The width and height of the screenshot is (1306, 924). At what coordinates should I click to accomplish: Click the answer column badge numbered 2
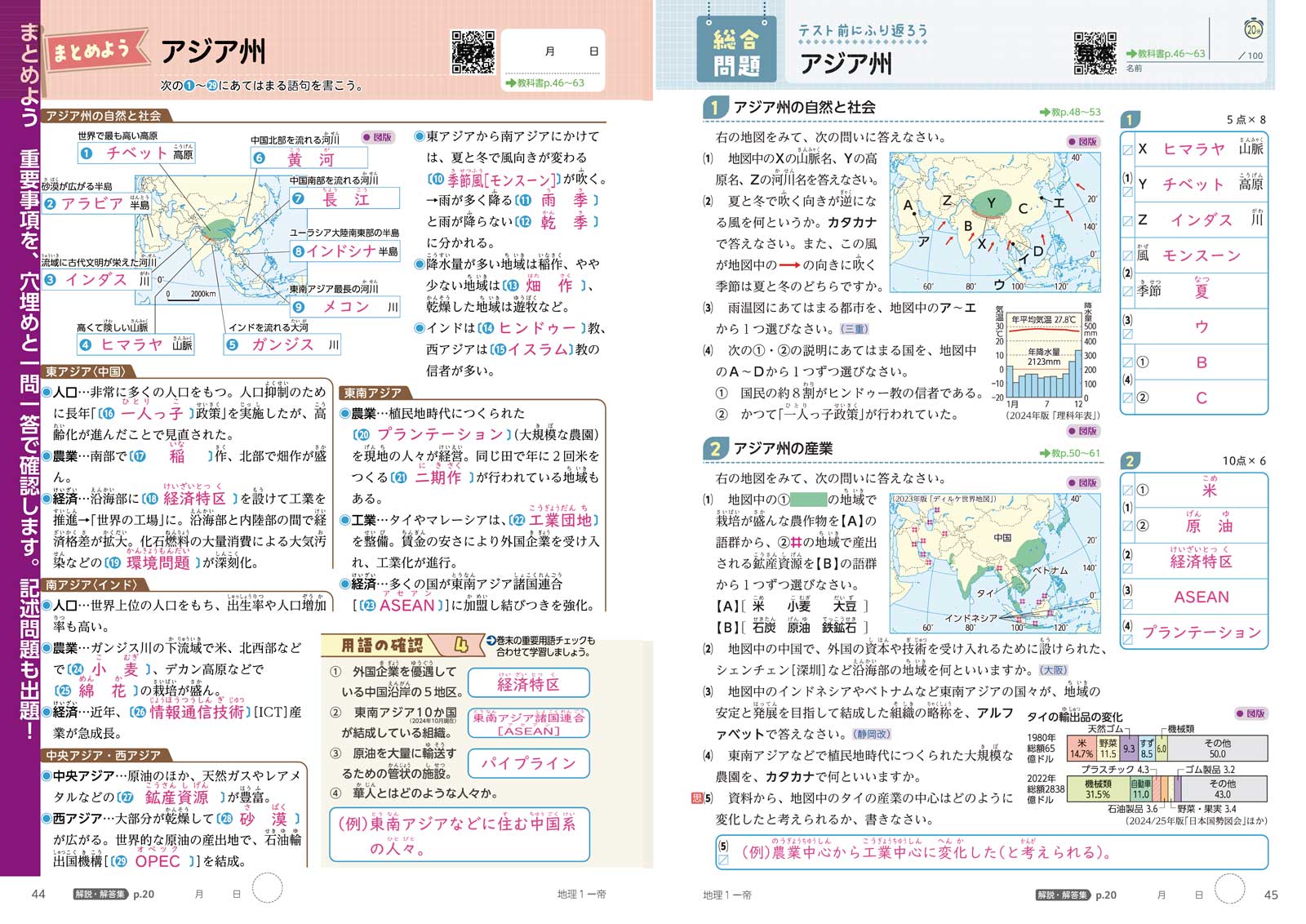1131,461
